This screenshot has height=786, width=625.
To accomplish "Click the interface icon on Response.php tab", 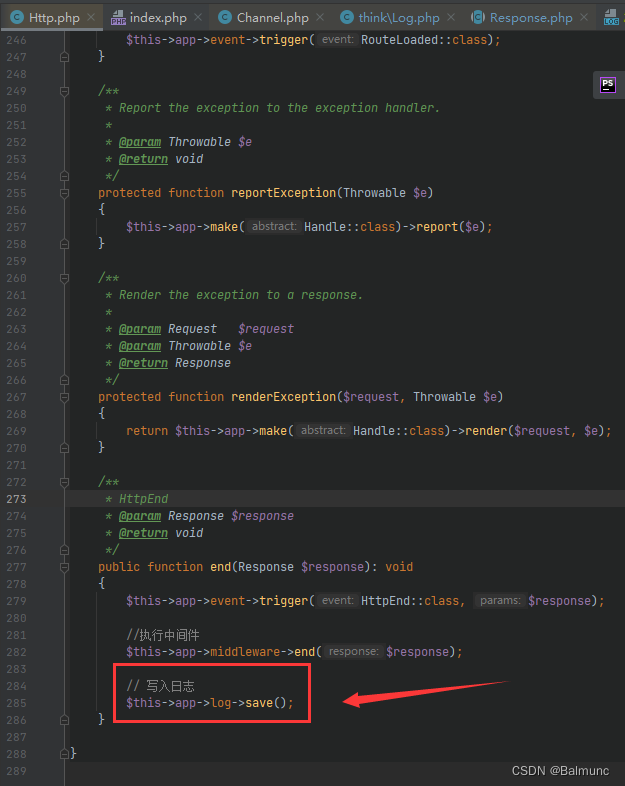I will point(478,18).
